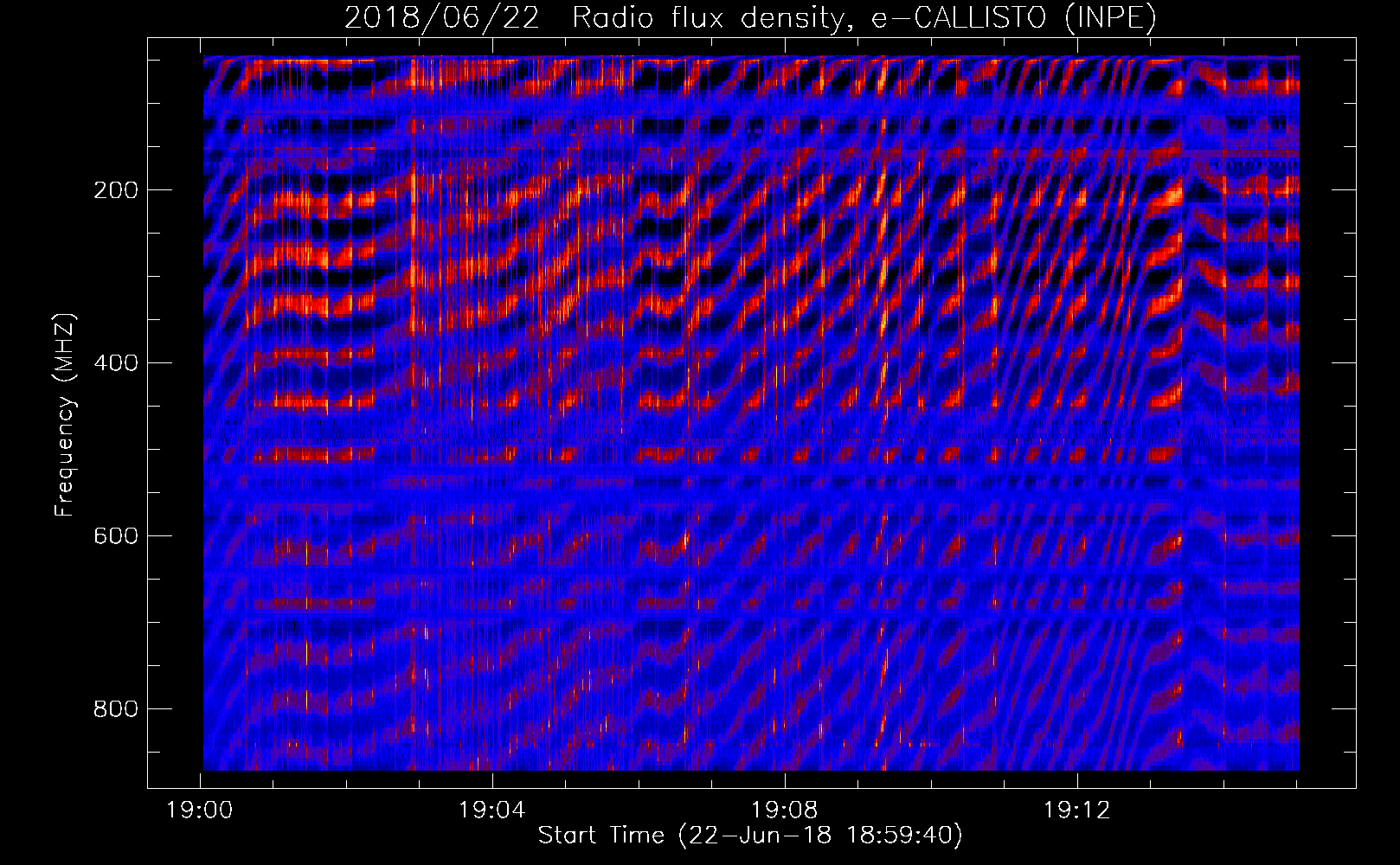This screenshot has width=1400, height=865.
Task: Click the 19:08 time tick label
Action: [785, 811]
